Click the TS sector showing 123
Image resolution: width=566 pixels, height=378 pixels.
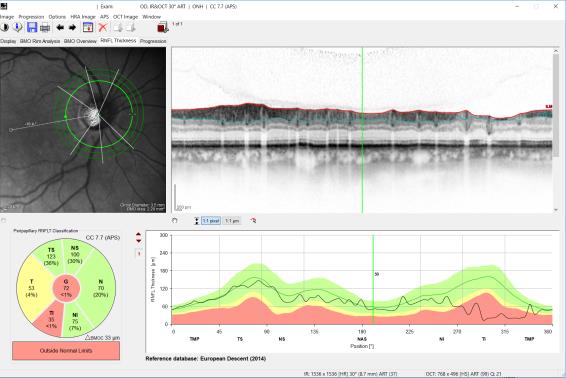51,256
